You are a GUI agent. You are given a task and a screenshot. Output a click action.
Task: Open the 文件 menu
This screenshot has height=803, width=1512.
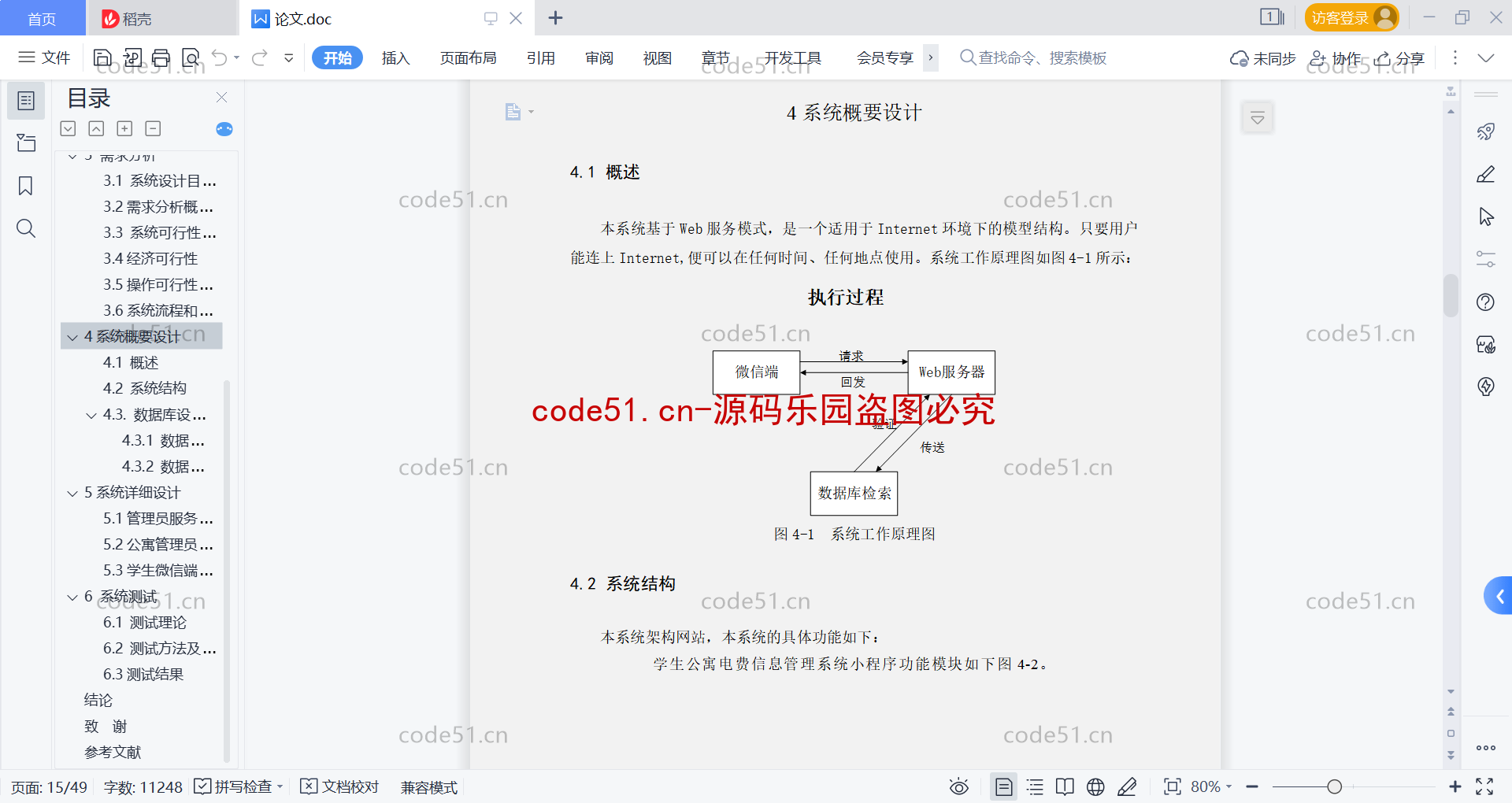[x=45, y=57]
